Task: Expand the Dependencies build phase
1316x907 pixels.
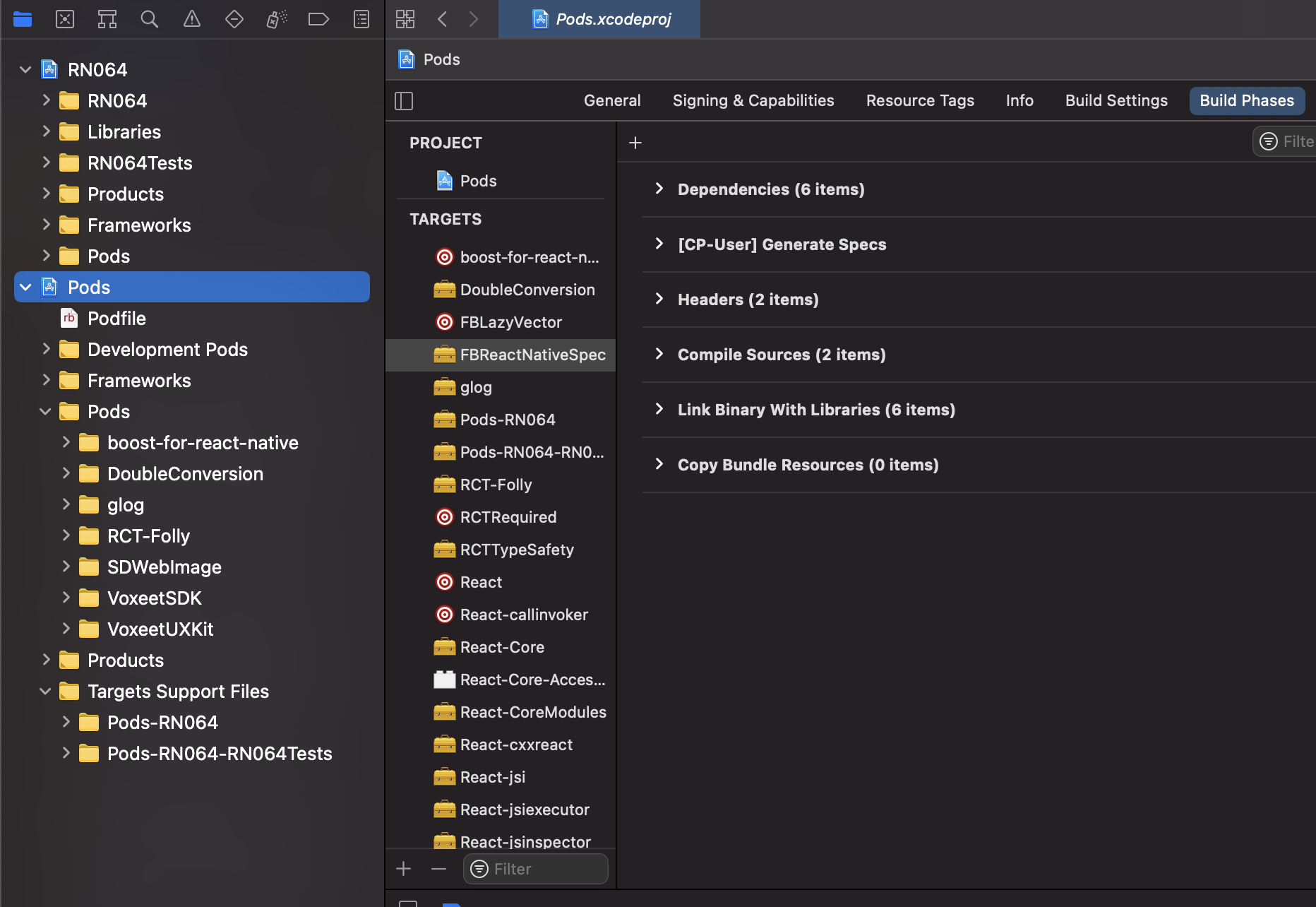Action: point(659,189)
